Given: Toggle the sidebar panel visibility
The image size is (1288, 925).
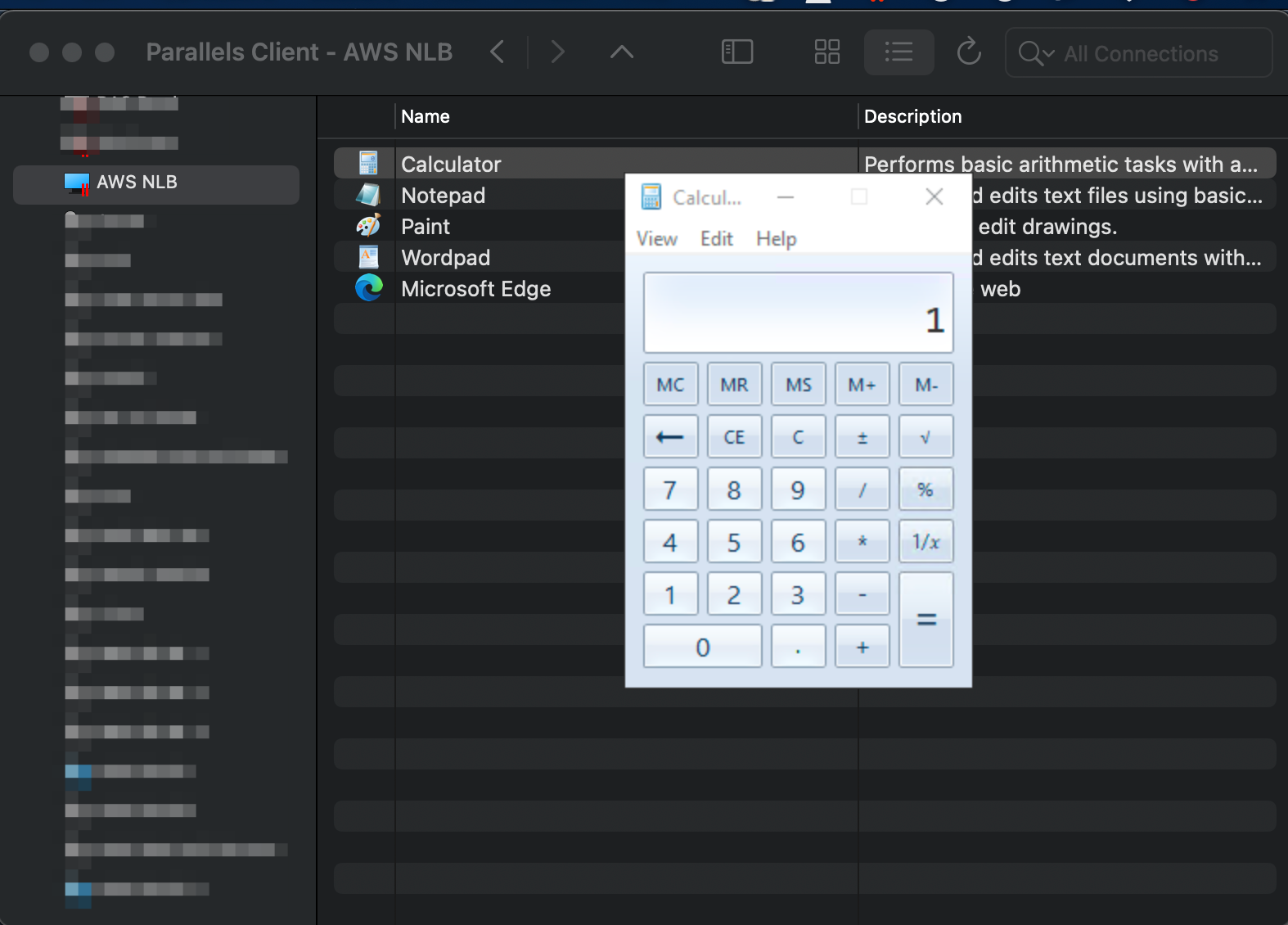Looking at the screenshot, I should 736,52.
